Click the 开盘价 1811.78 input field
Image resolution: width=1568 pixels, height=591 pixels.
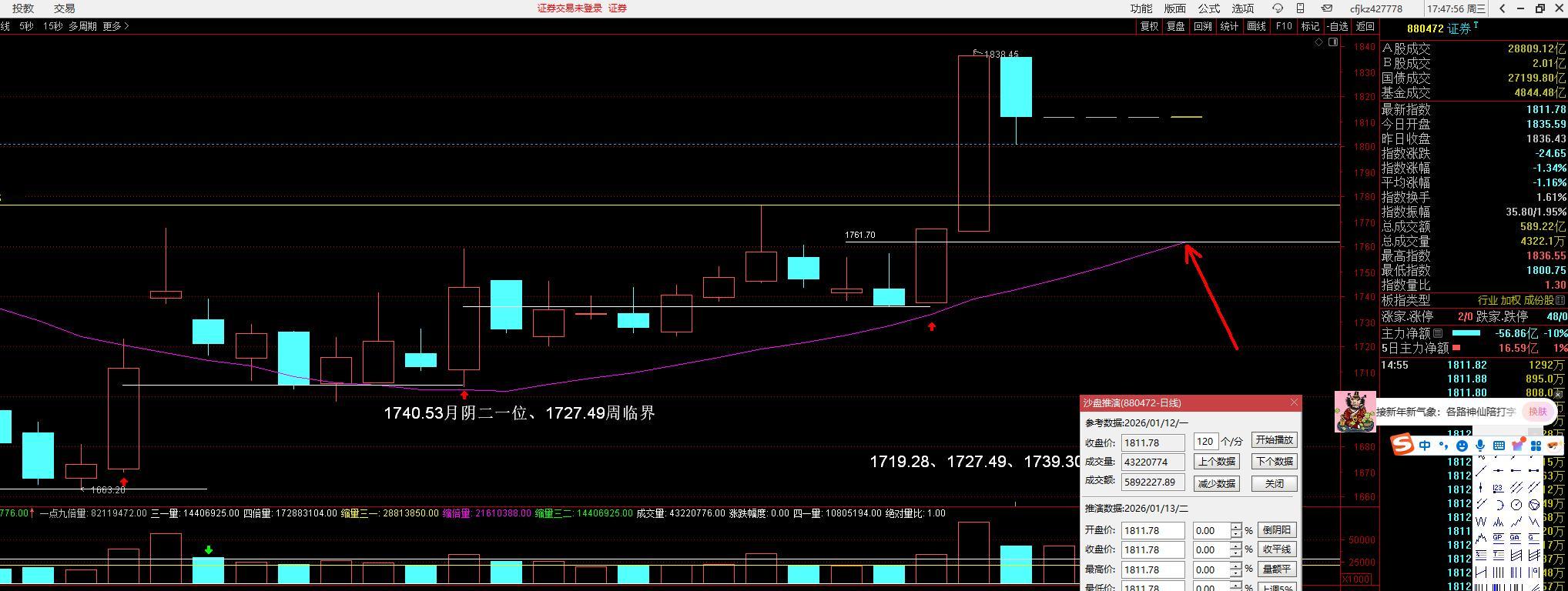1153,530
